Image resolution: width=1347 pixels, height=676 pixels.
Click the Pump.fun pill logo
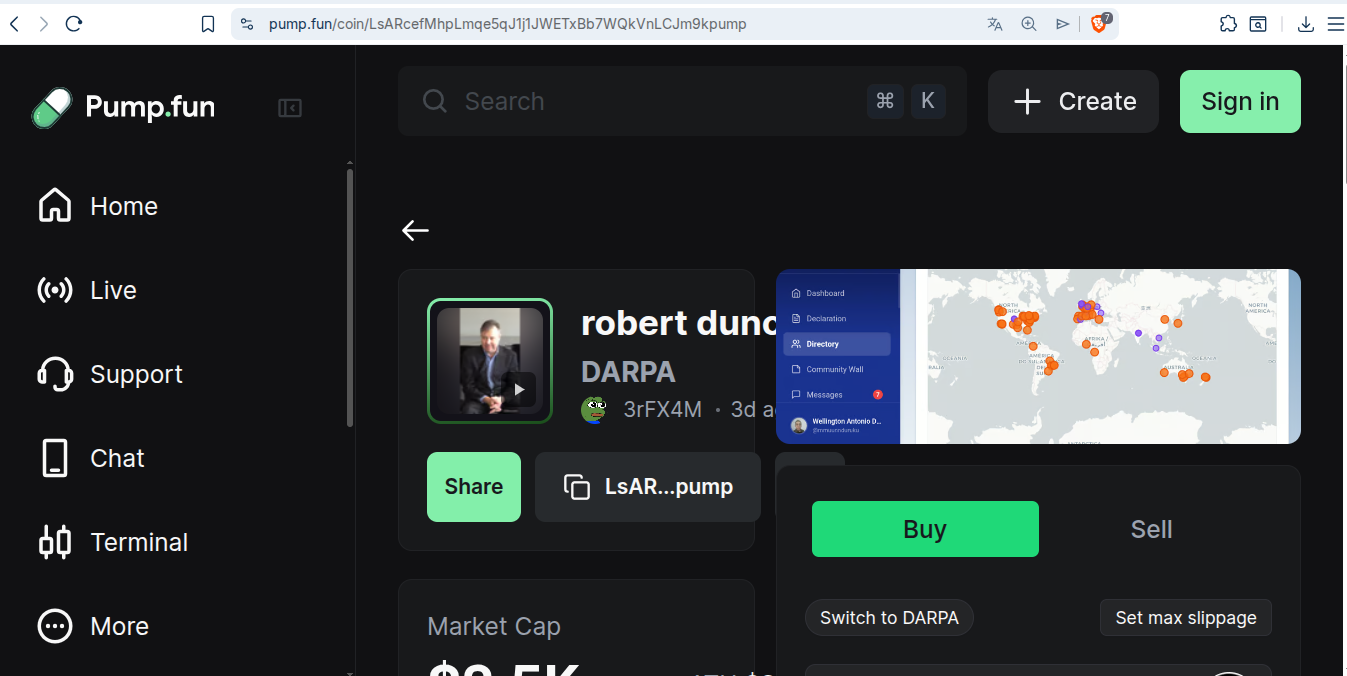[x=52, y=108]
